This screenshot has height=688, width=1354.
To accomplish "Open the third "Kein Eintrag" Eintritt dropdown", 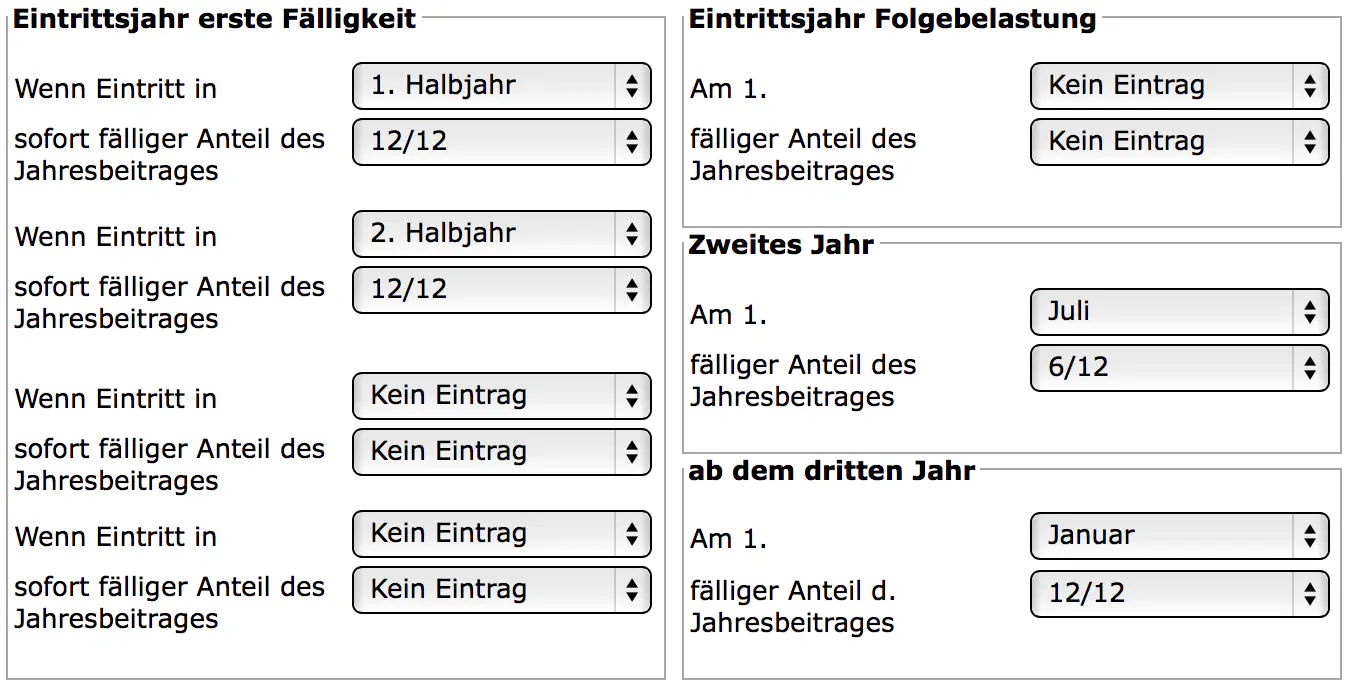I will coord(500,396).
